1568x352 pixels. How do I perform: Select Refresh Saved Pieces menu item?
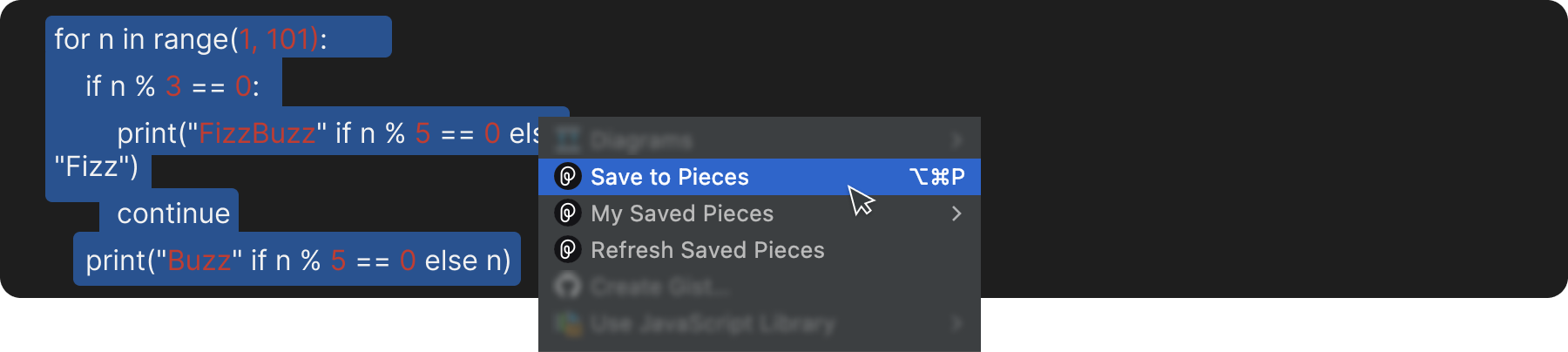pyautogui.click(x=707, y=250)
